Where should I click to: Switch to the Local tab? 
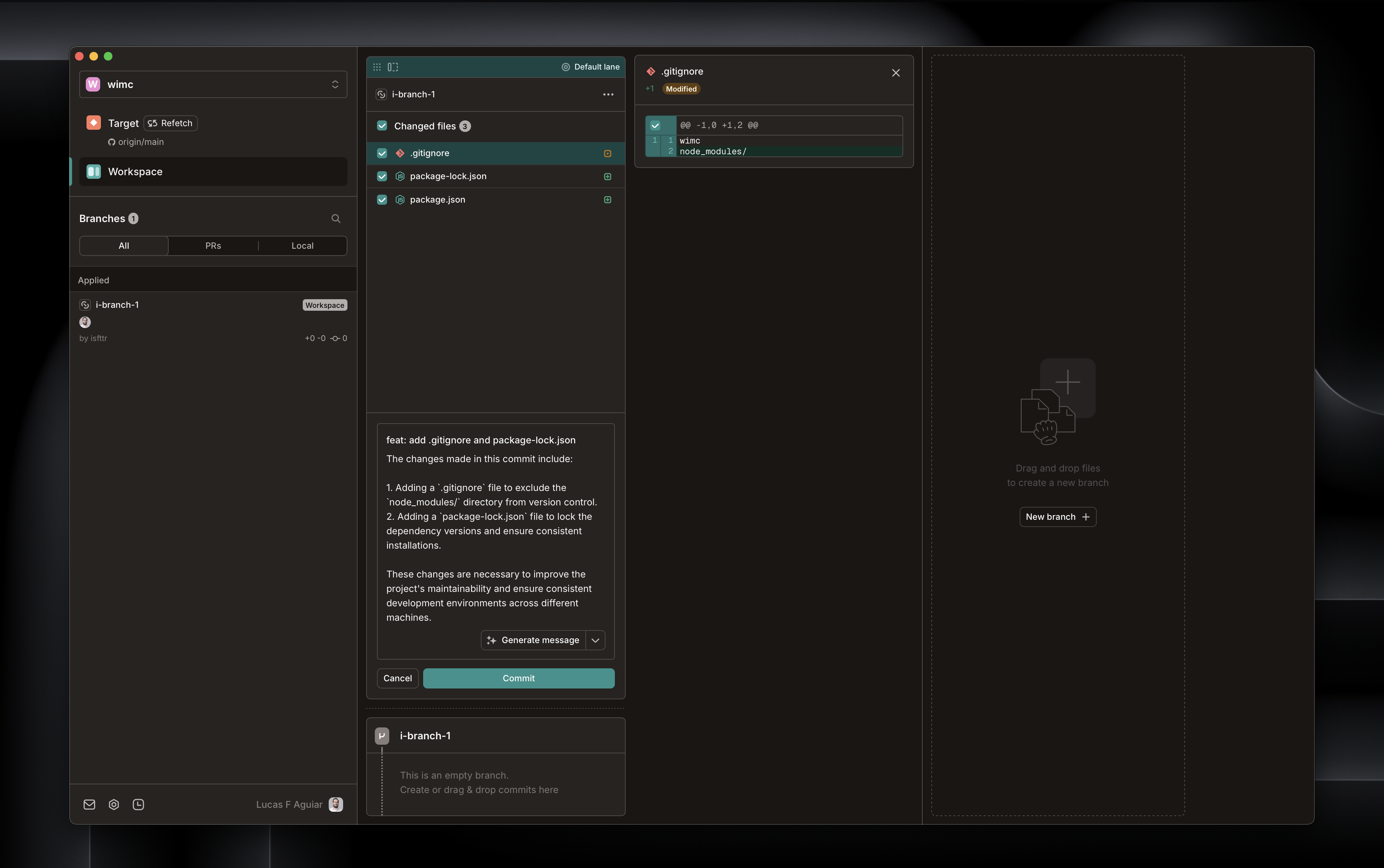tap(302, 246)
